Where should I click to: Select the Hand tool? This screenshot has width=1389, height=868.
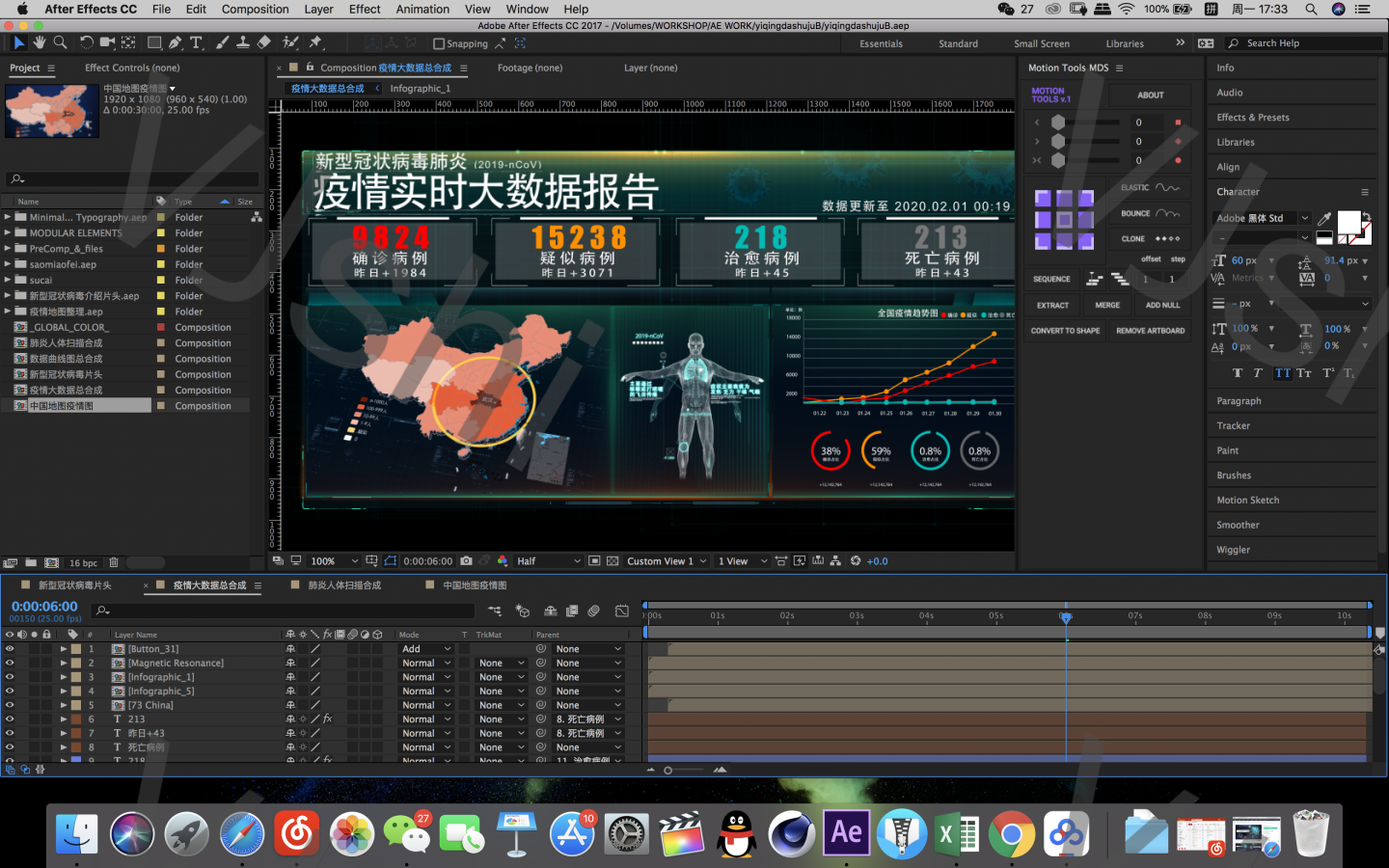[x=40, y=43]
